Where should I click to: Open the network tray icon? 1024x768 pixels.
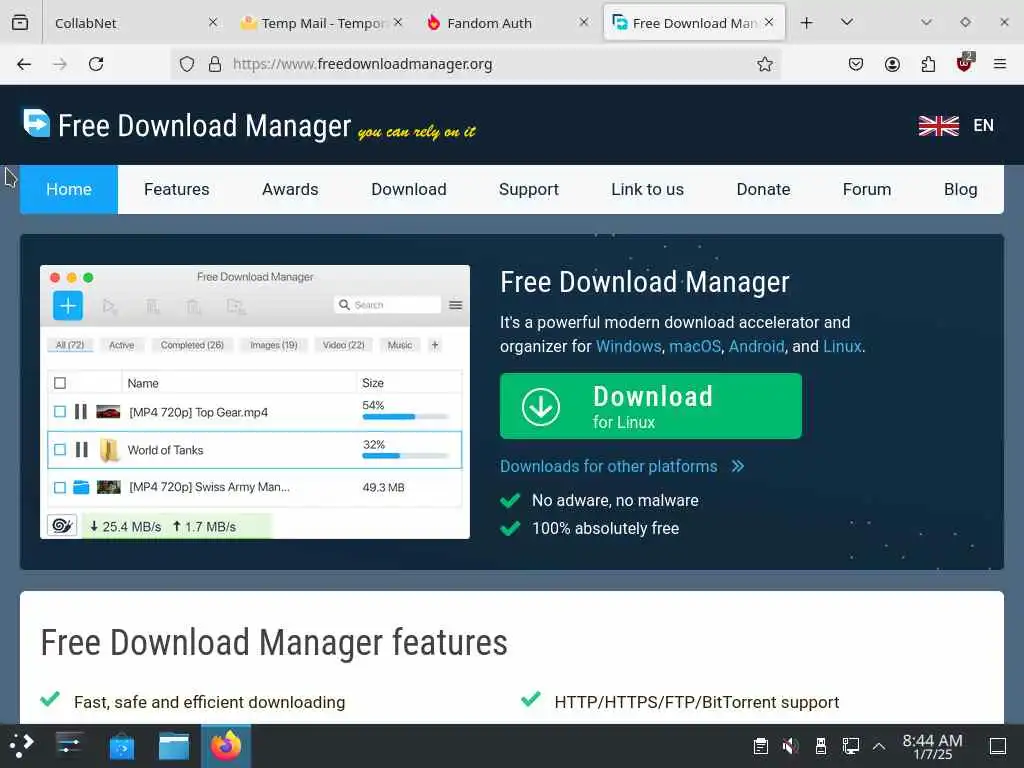click(850, 746)
